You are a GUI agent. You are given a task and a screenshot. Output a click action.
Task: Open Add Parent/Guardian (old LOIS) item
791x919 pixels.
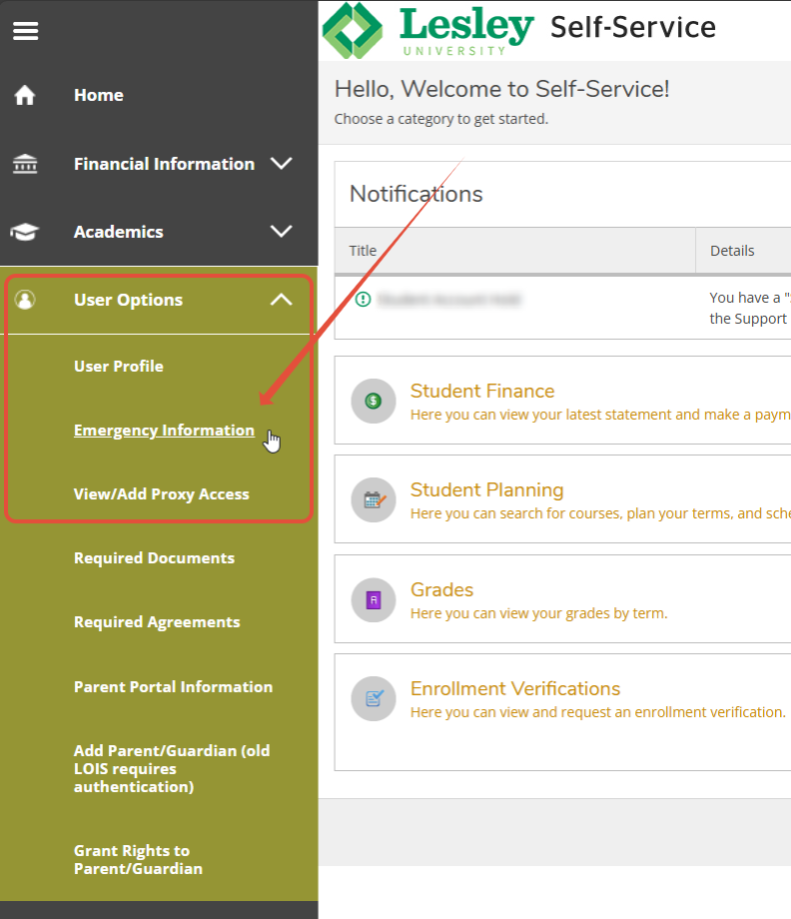click(172, 768)
